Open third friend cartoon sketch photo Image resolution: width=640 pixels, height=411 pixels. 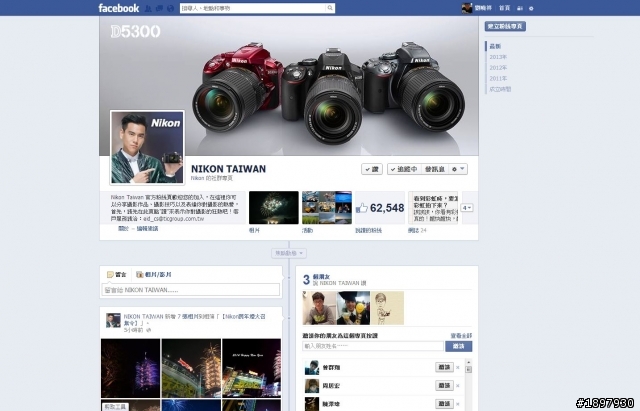(x=387, y=308)
